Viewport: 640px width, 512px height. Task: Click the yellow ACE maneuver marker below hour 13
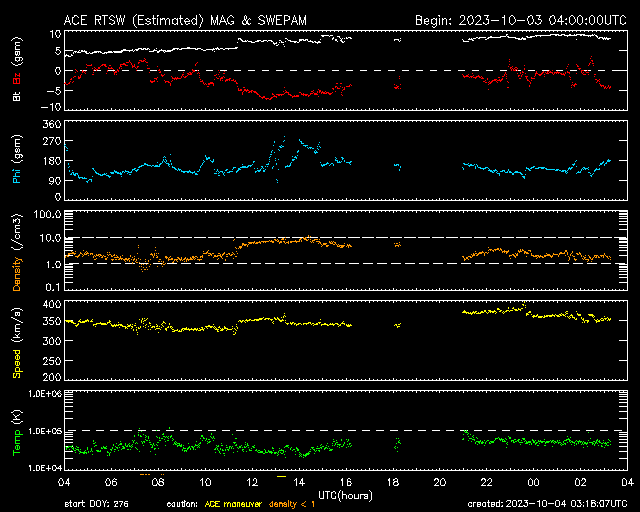click(281, 476)
